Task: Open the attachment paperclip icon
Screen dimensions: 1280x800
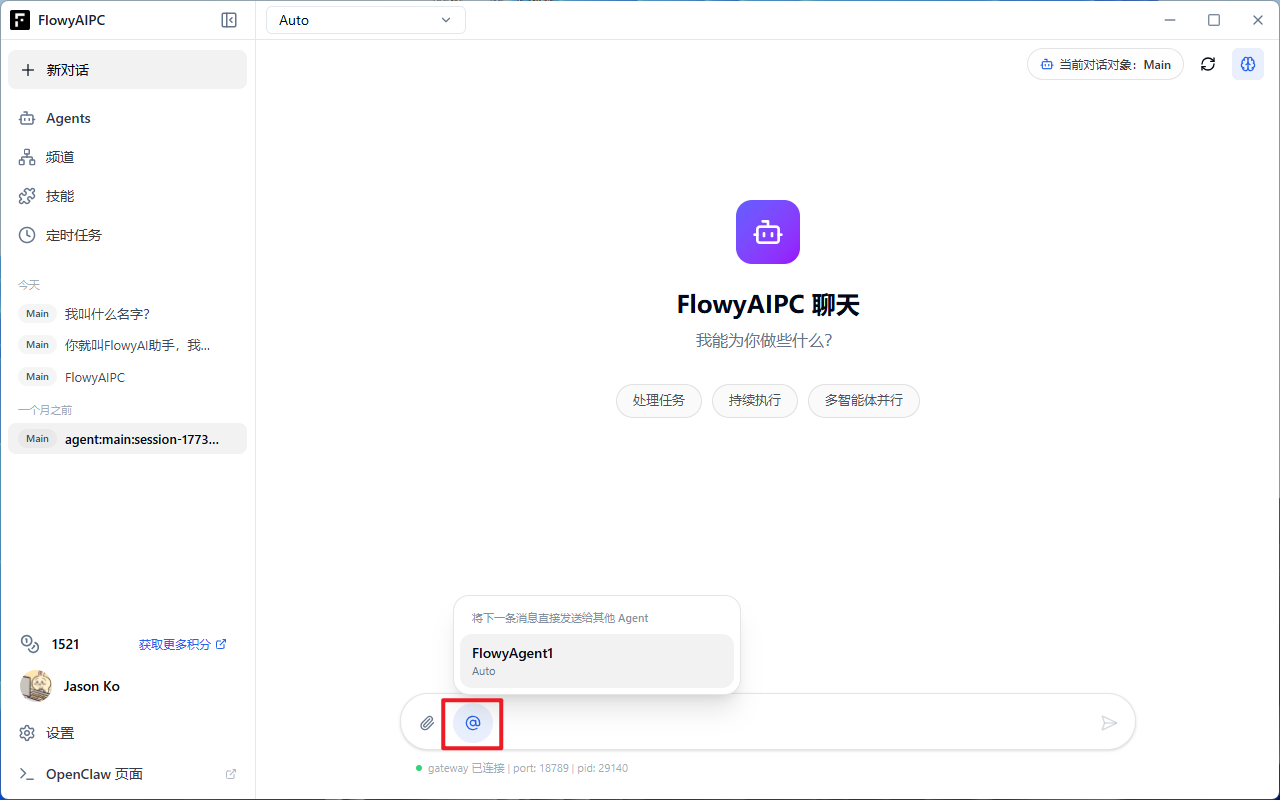Action: (427, 722)
